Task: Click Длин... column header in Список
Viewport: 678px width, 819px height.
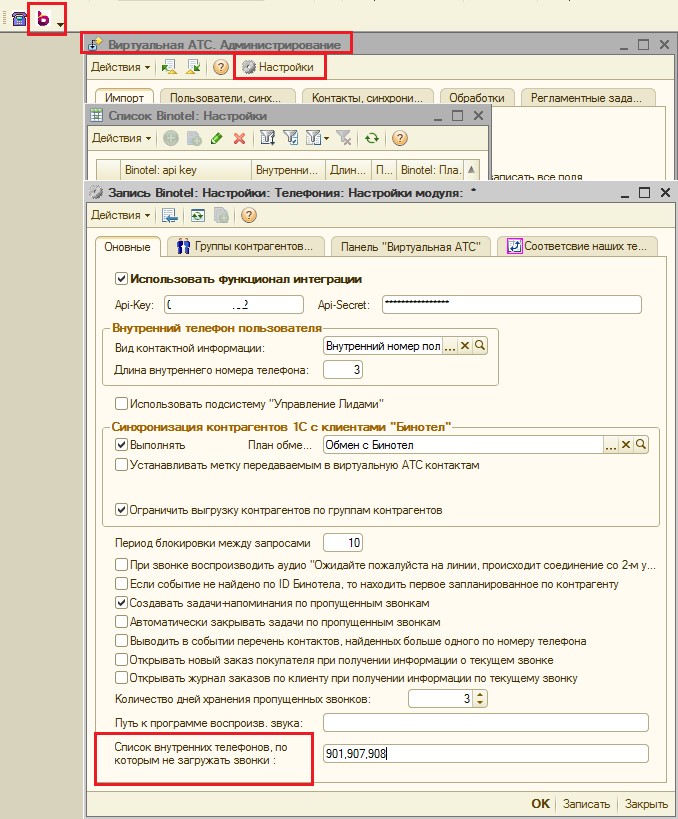Action: coord(348,170)
